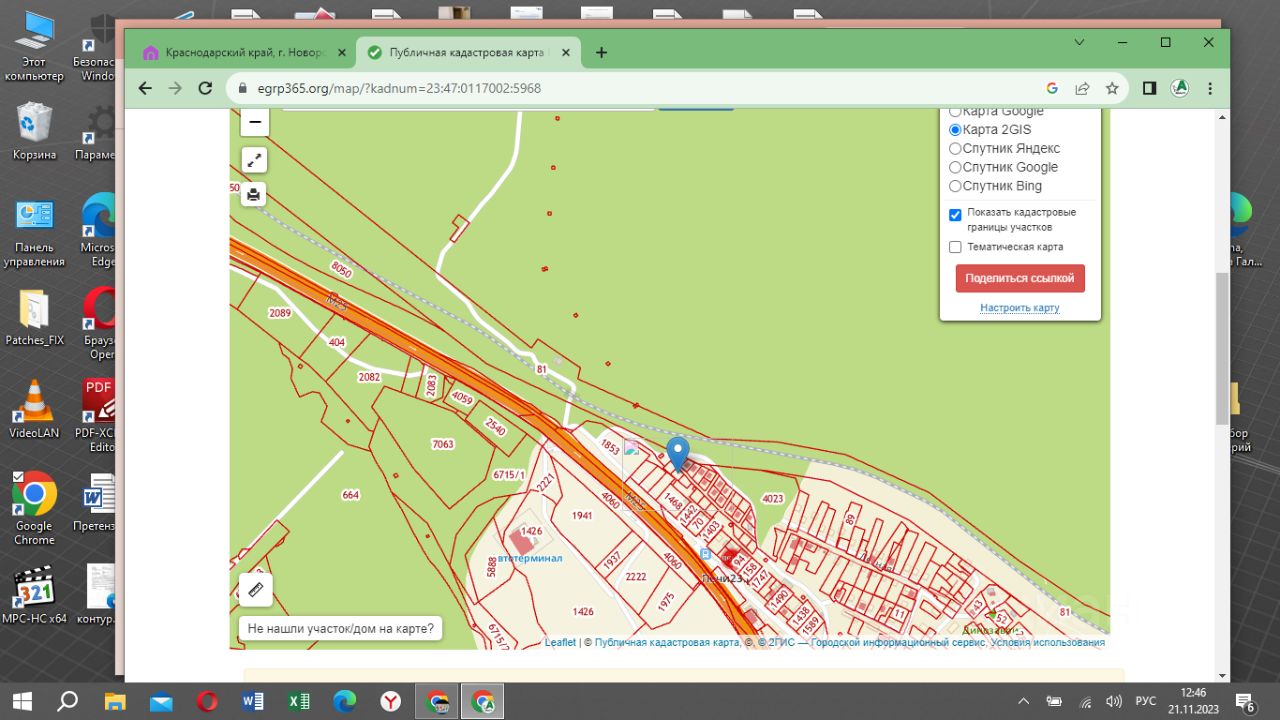The width and height of the screenshot is (1280, 720).
Task: Select the ruler measurement tool
Action: pos(255,590)
